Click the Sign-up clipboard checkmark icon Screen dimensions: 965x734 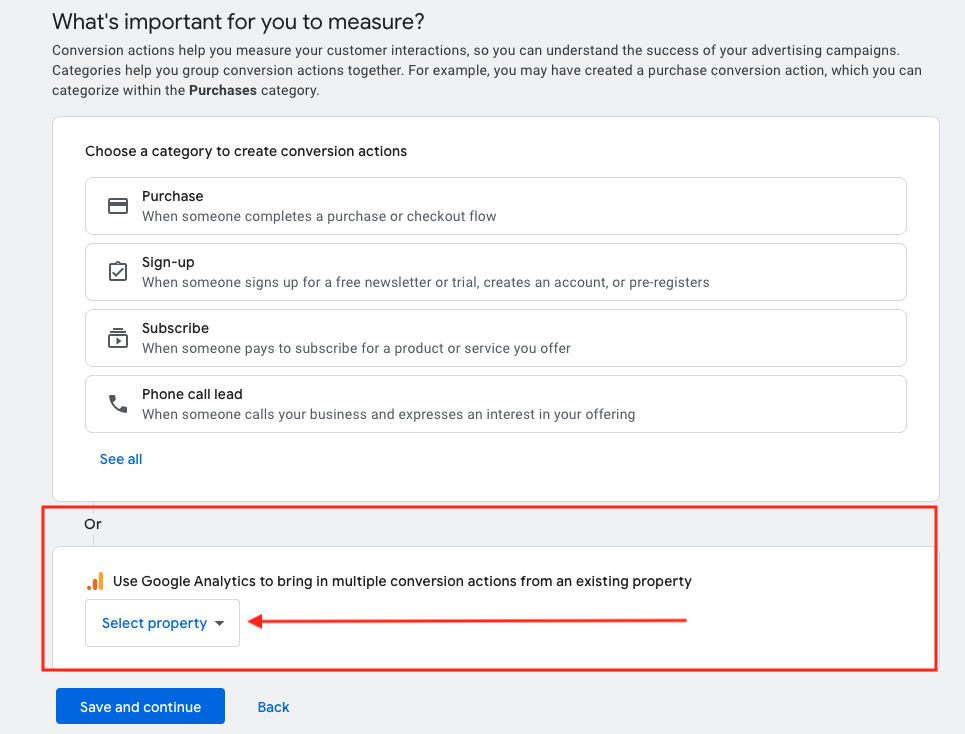click(x=118, y=272)
